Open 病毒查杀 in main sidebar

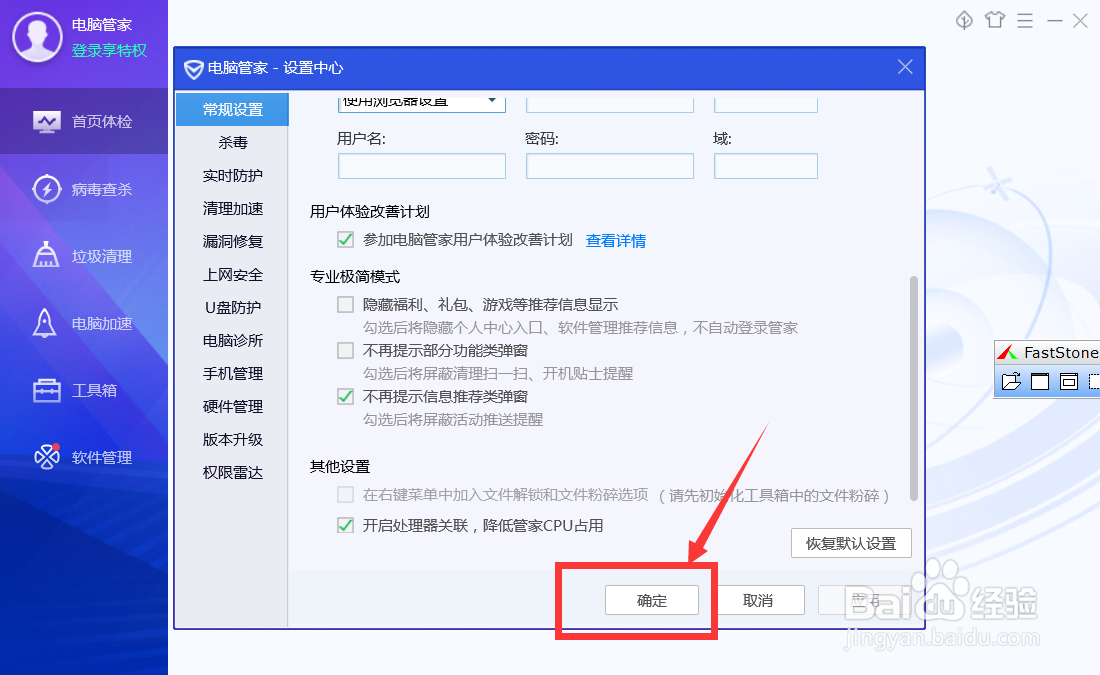(83, 189)
